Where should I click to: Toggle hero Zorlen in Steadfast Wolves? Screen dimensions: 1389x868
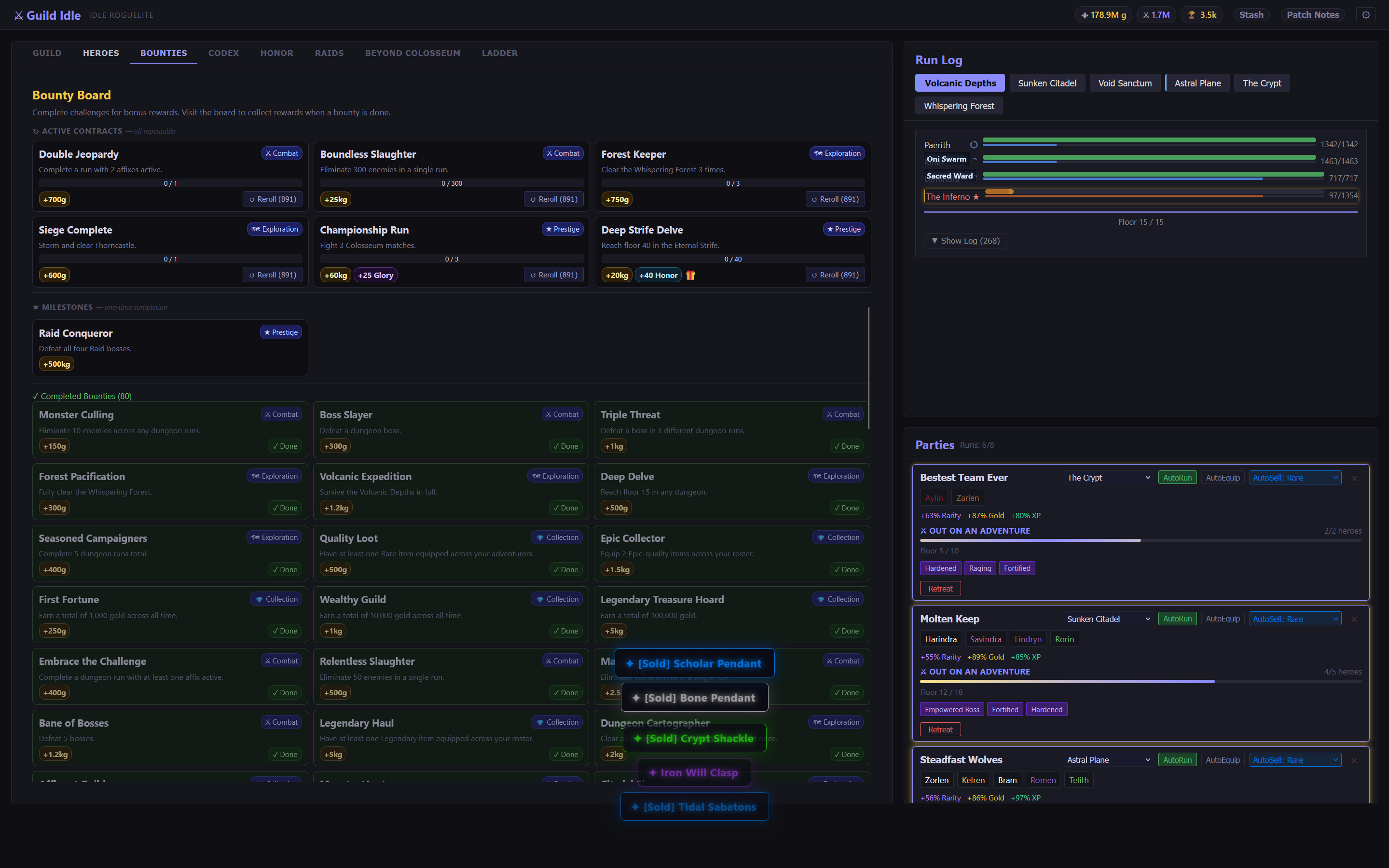click(x=937, y=780)
